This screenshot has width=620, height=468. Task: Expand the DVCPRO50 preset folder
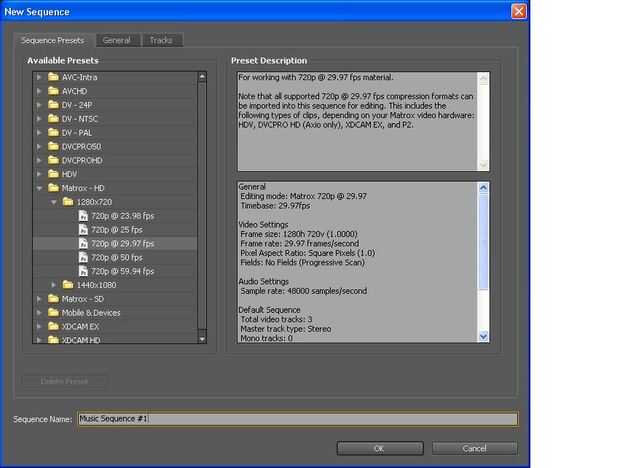pos(39,146)
